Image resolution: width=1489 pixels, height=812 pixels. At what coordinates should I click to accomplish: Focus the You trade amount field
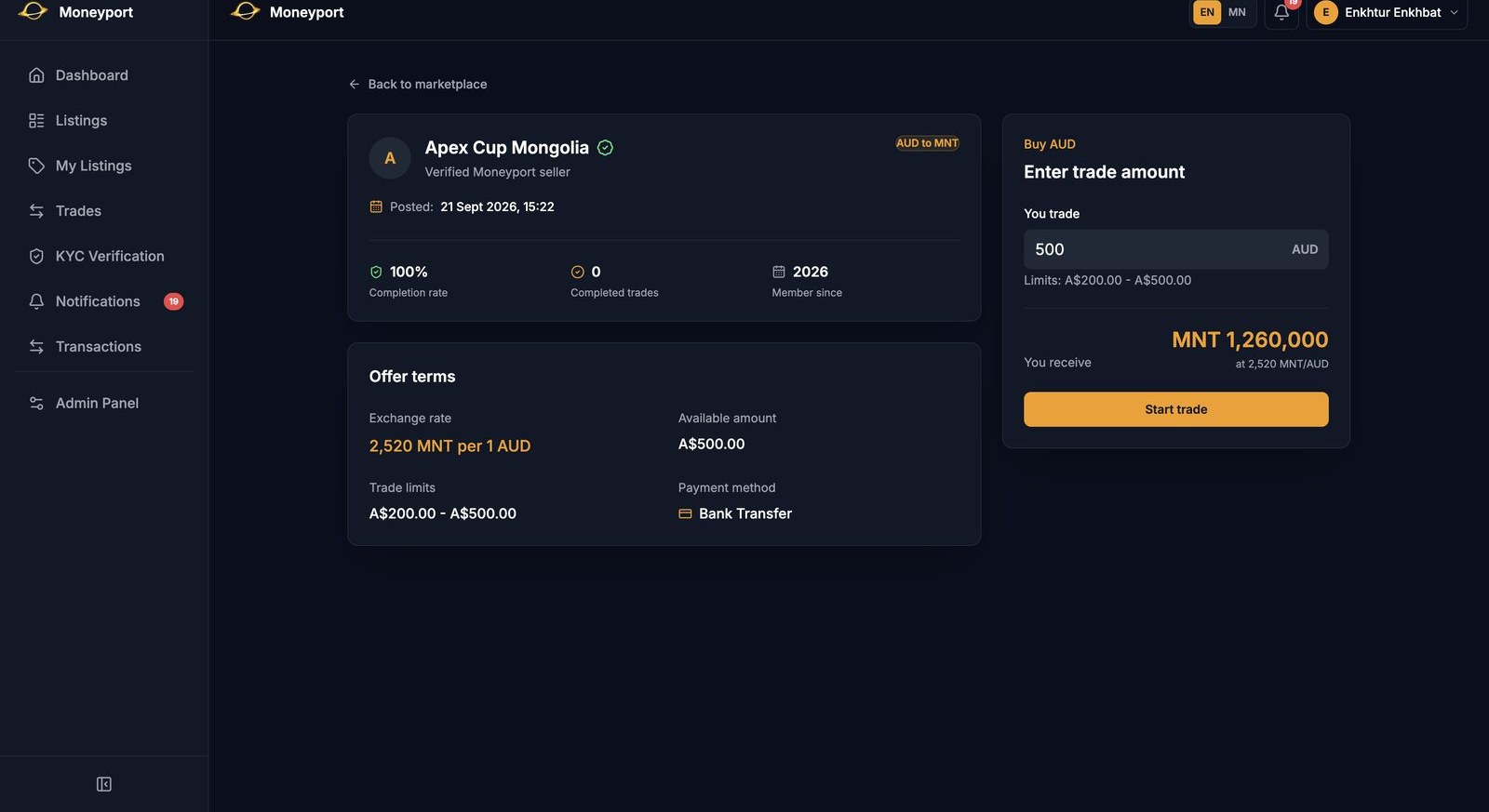pyautogui.click(x=1175, y=249)
